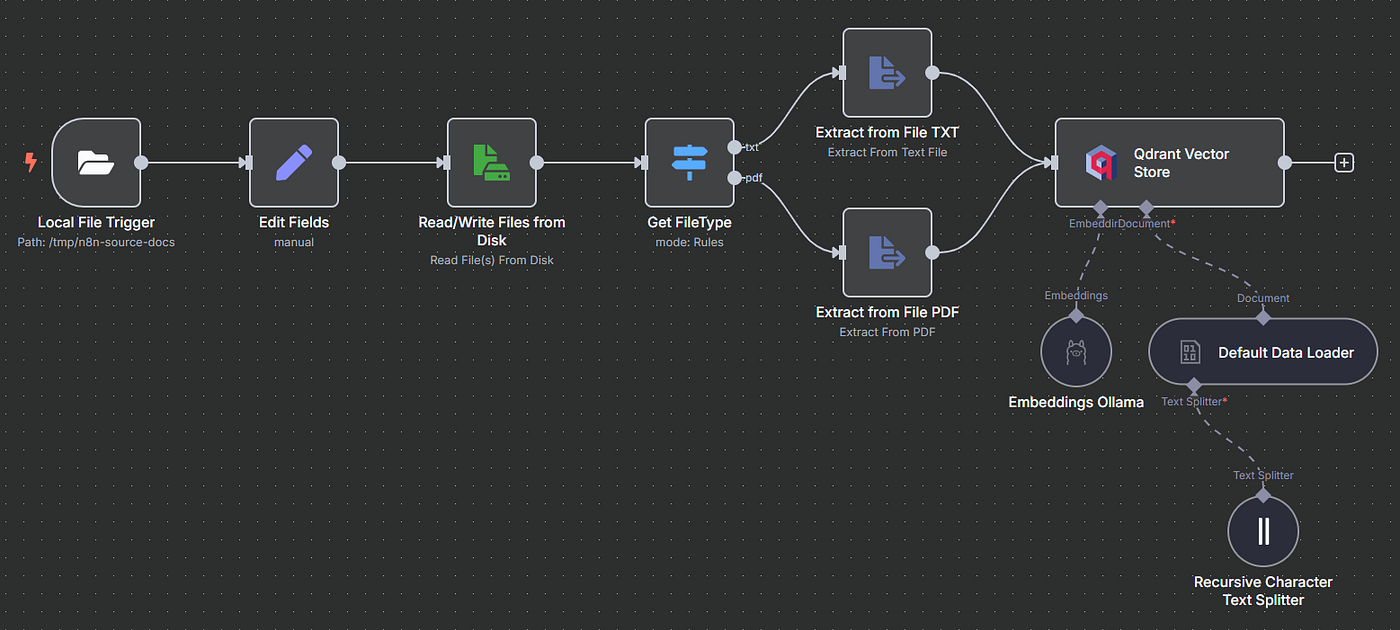
Task: Select the Embeddings Ollama llama node
Action: coord(1076,352)
